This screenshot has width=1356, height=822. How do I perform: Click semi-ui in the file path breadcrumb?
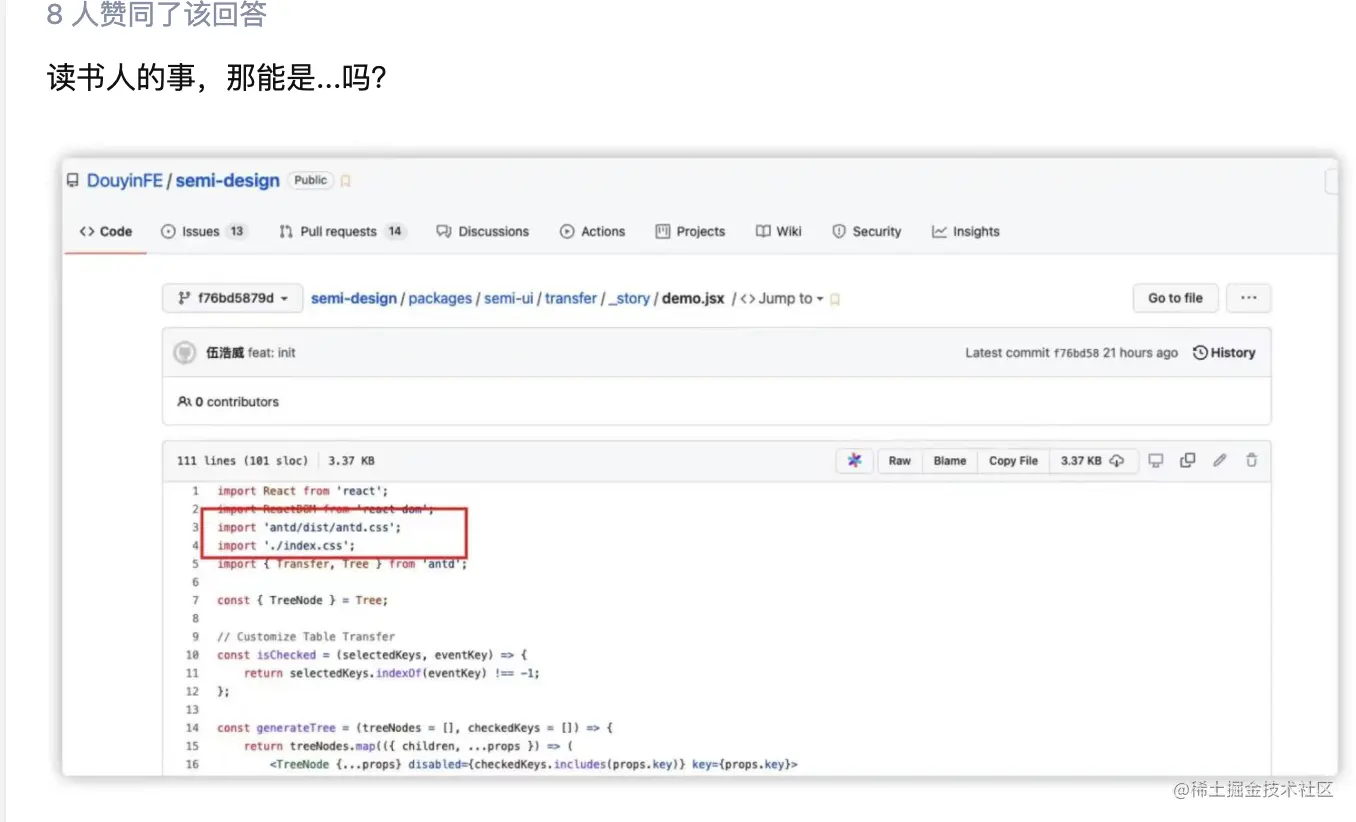(509, 299)
